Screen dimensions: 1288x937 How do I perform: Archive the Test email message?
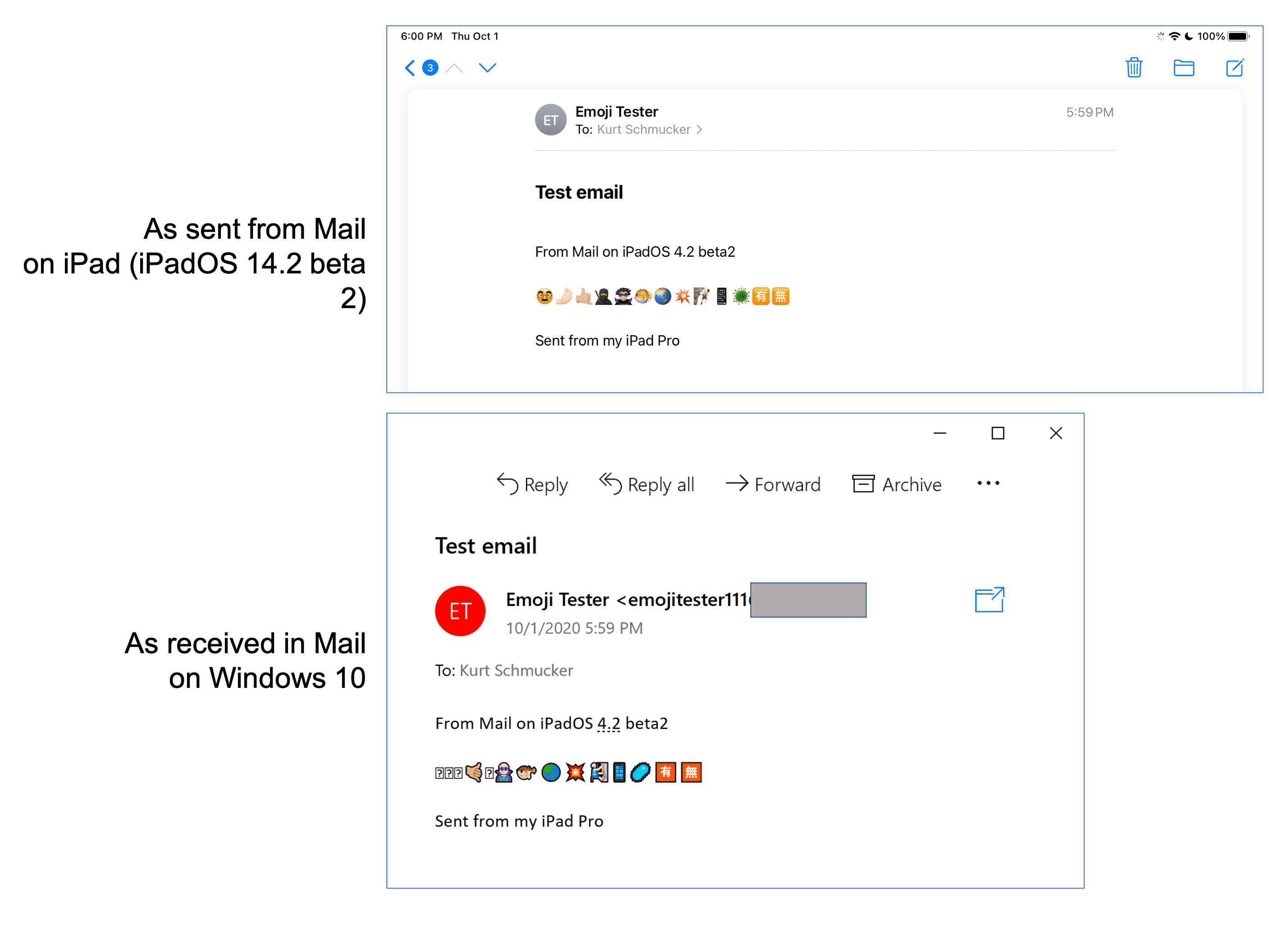coord(897,484)
